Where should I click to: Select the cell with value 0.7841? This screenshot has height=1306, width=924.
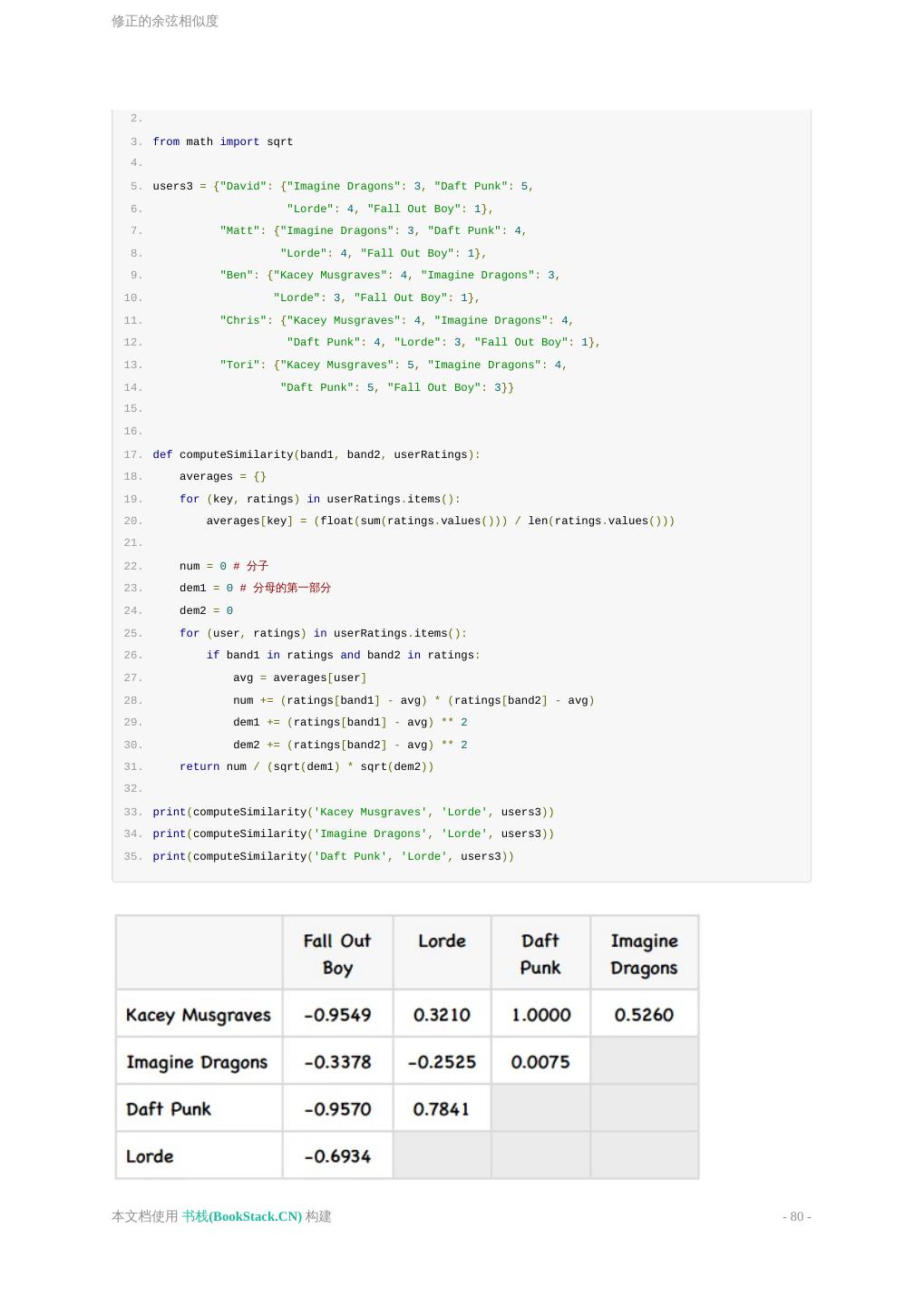click(x=442, y=1109)
